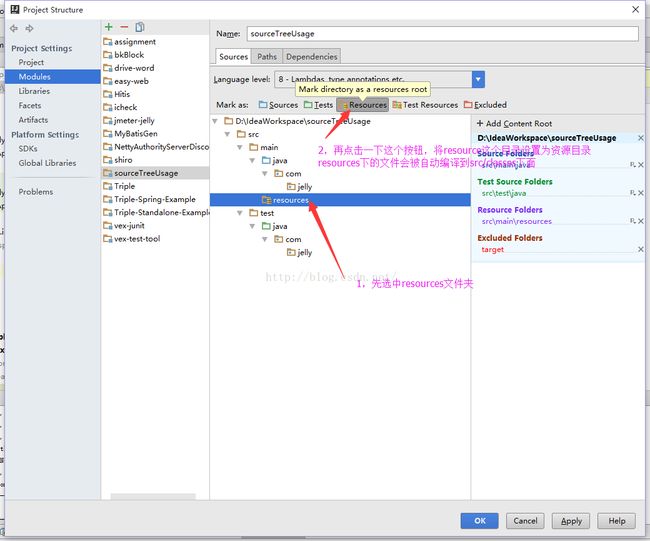This screenshot has width=650, height=541.
Task: Click the Help button
Action: click(617, 521)
